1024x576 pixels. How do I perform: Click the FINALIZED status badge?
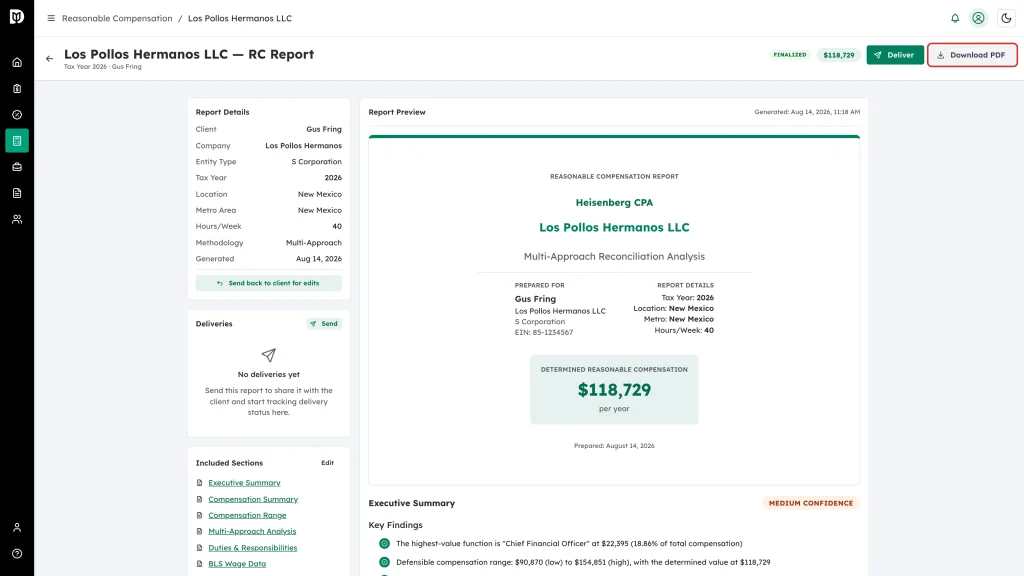pos(790,55)
